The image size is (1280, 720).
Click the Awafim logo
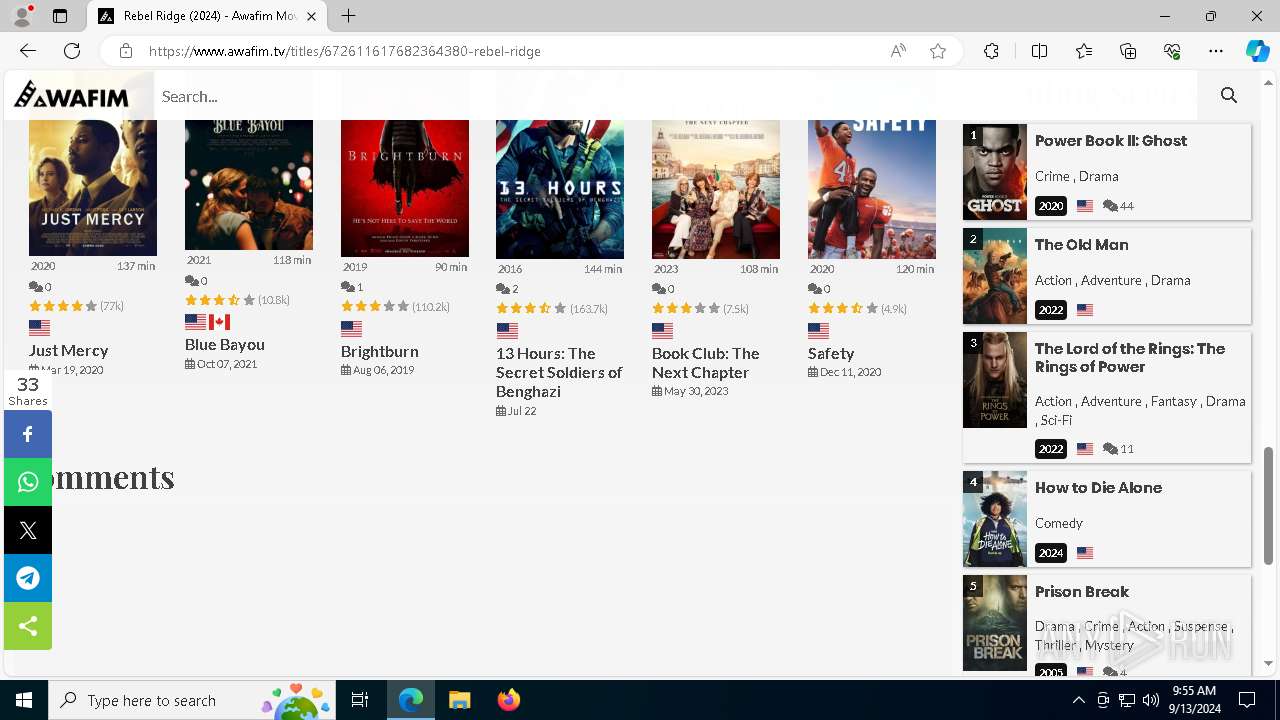click(x=71, y=95)
